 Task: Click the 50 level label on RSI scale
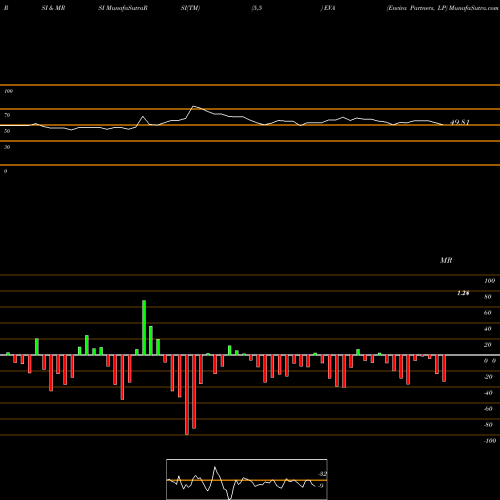7,131
